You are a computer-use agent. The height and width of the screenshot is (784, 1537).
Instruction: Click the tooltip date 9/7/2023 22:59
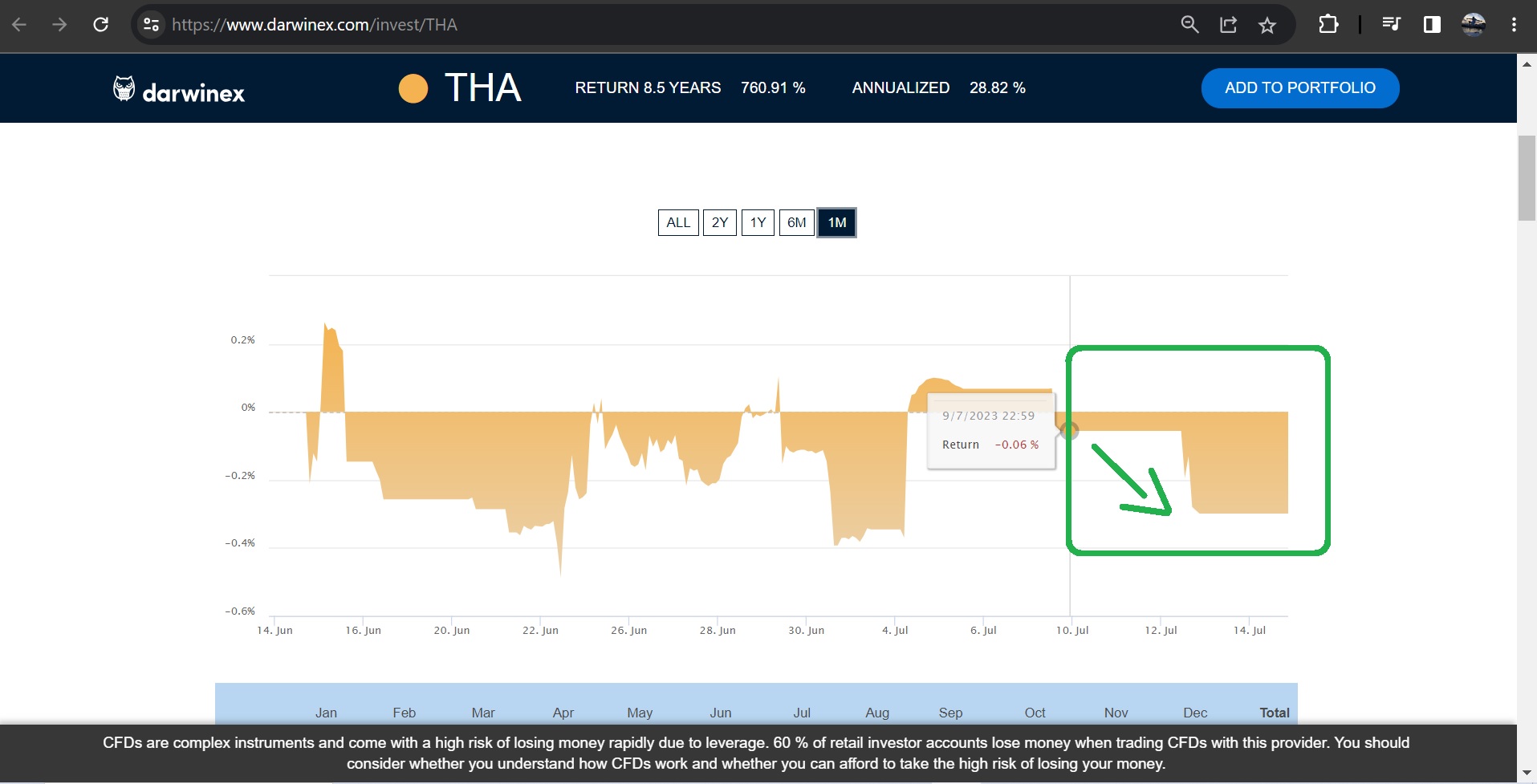click(989, 416)
